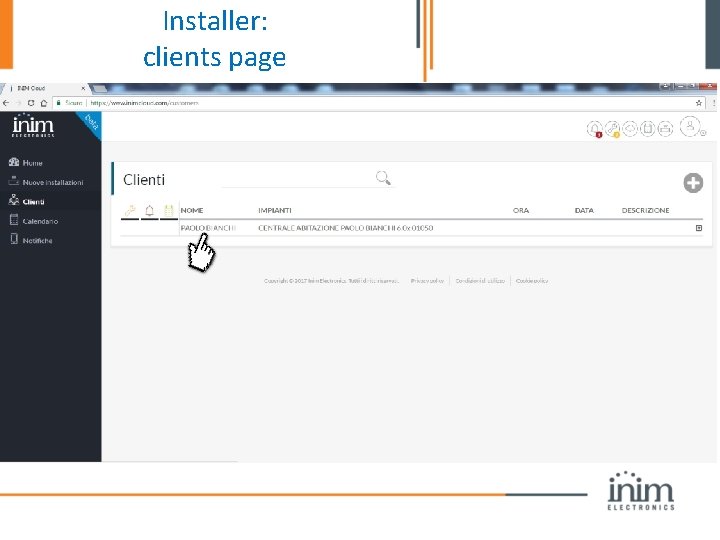This screenshot has height=540, width=720.
Task: Open the alarm bell notifications icon
Action: click(595, 129)
